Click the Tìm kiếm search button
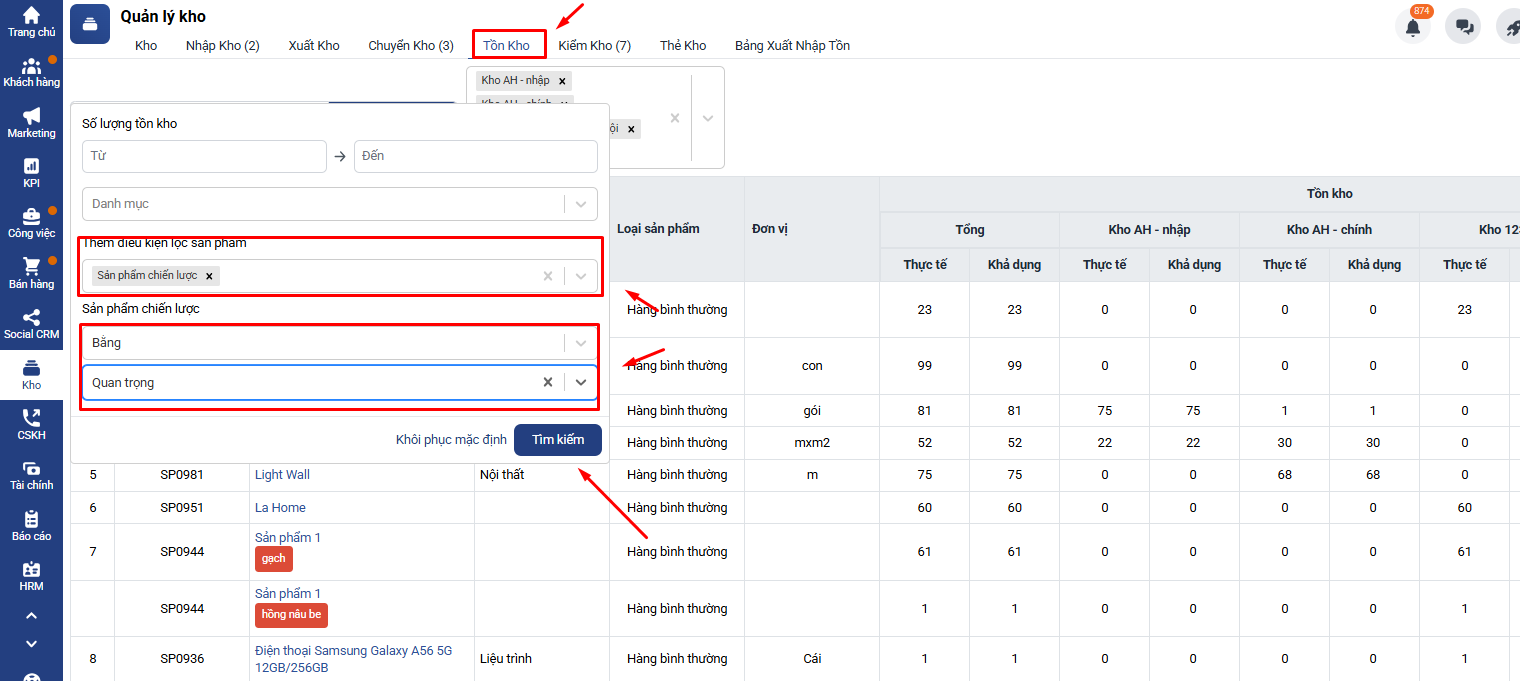The width and height of the screenshot is (1520, 681). pos(557,440)
